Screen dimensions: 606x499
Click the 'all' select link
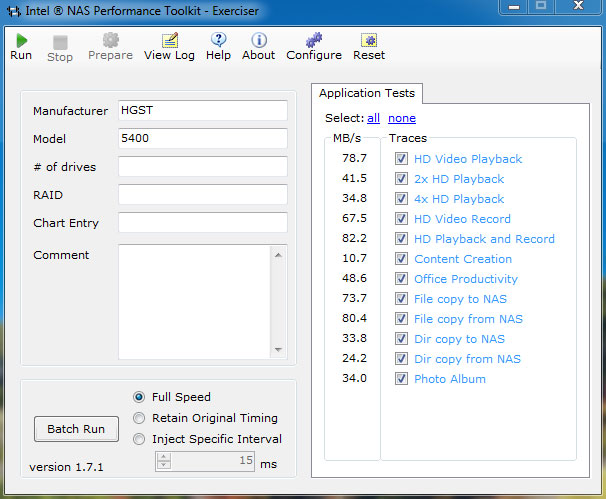click(x=373, y=118)
